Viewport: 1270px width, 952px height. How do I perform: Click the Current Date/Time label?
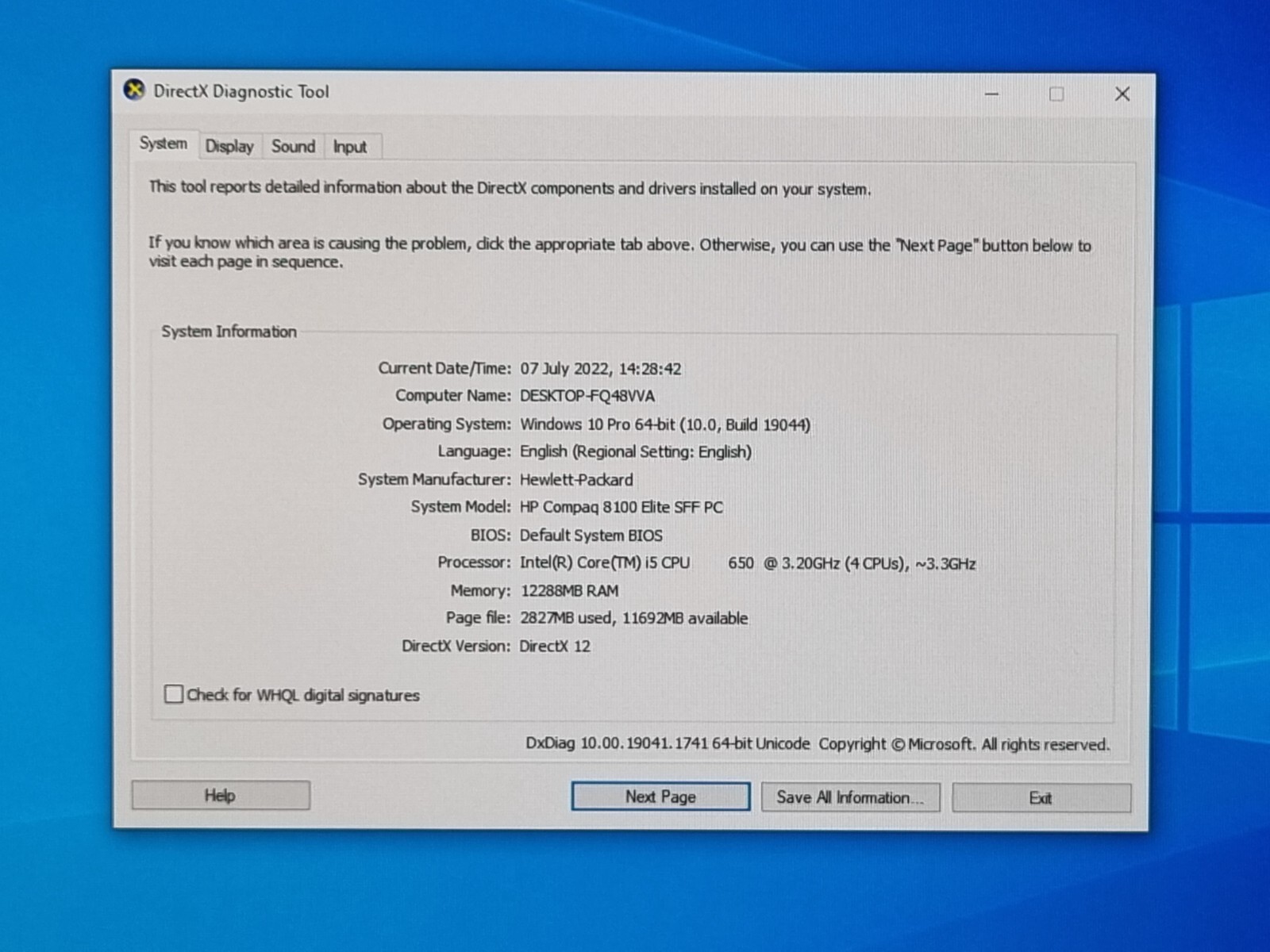444,368
